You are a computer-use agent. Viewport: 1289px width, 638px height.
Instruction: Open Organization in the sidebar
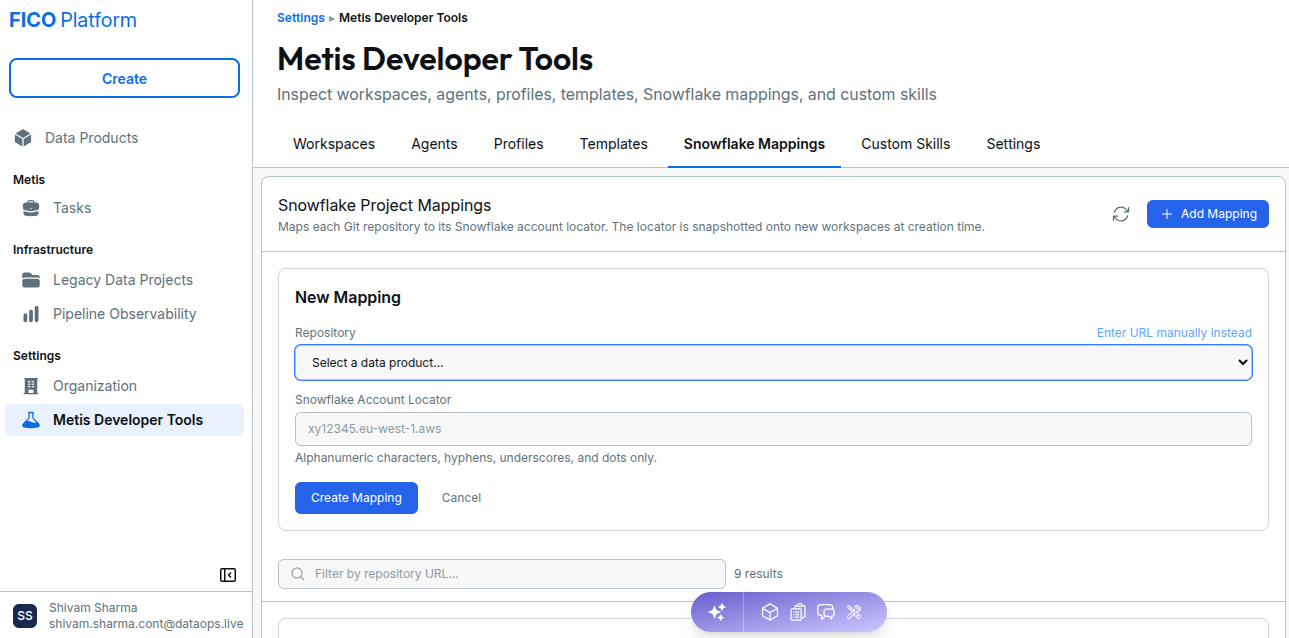click(x=124, y=386)
